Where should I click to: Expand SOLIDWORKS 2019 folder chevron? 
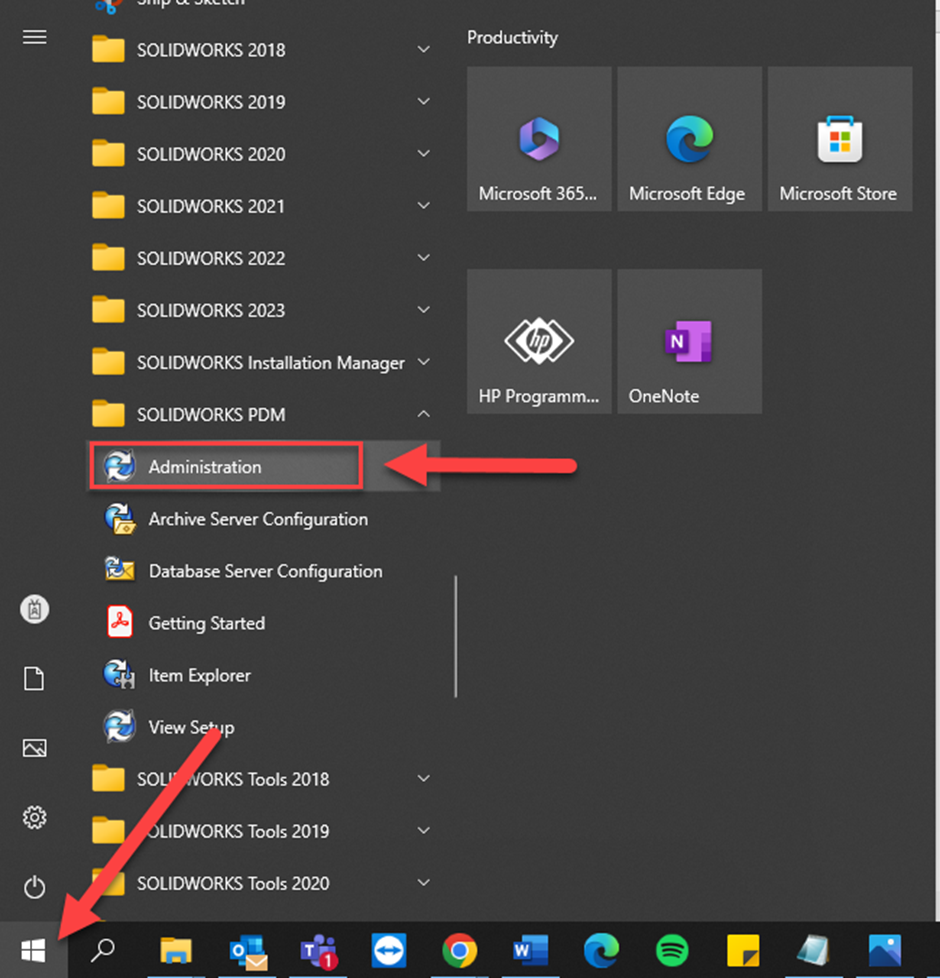pos(424,101)
